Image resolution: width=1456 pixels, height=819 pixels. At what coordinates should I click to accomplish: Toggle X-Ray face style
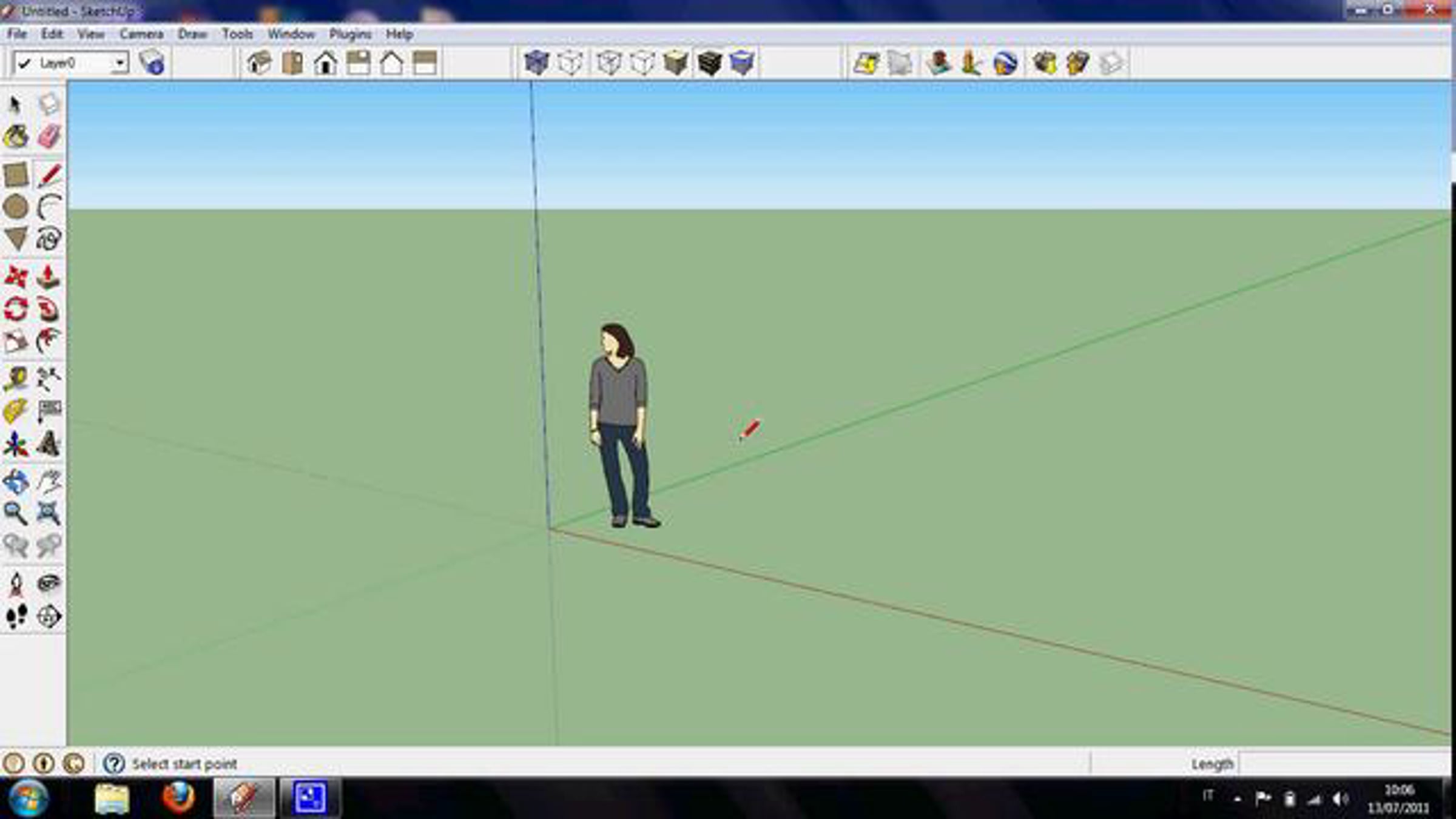click(x=536, y=63)
